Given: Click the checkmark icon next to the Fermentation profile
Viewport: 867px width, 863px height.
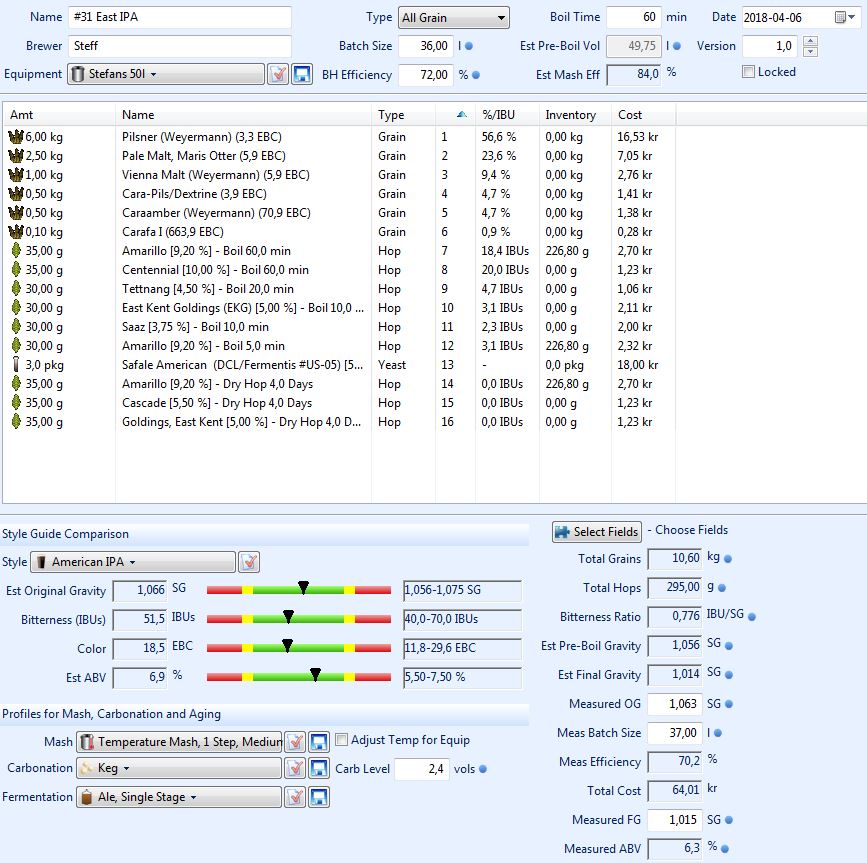Looking at the screenshot, I should point(296,797).
